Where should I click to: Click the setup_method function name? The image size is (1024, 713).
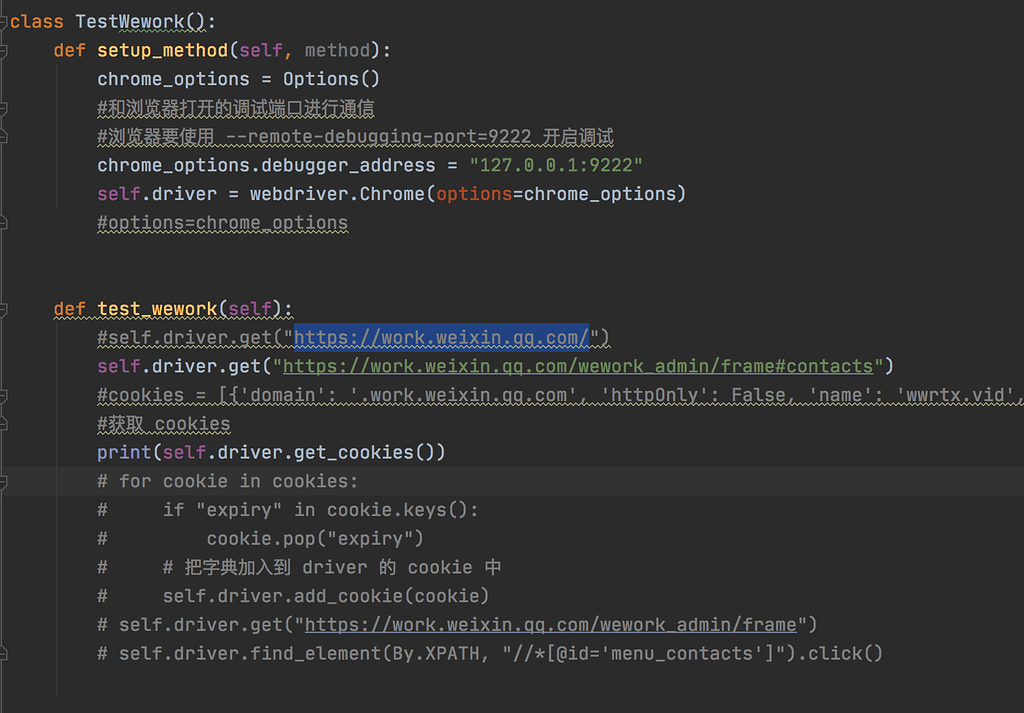[x=163, y=50]
